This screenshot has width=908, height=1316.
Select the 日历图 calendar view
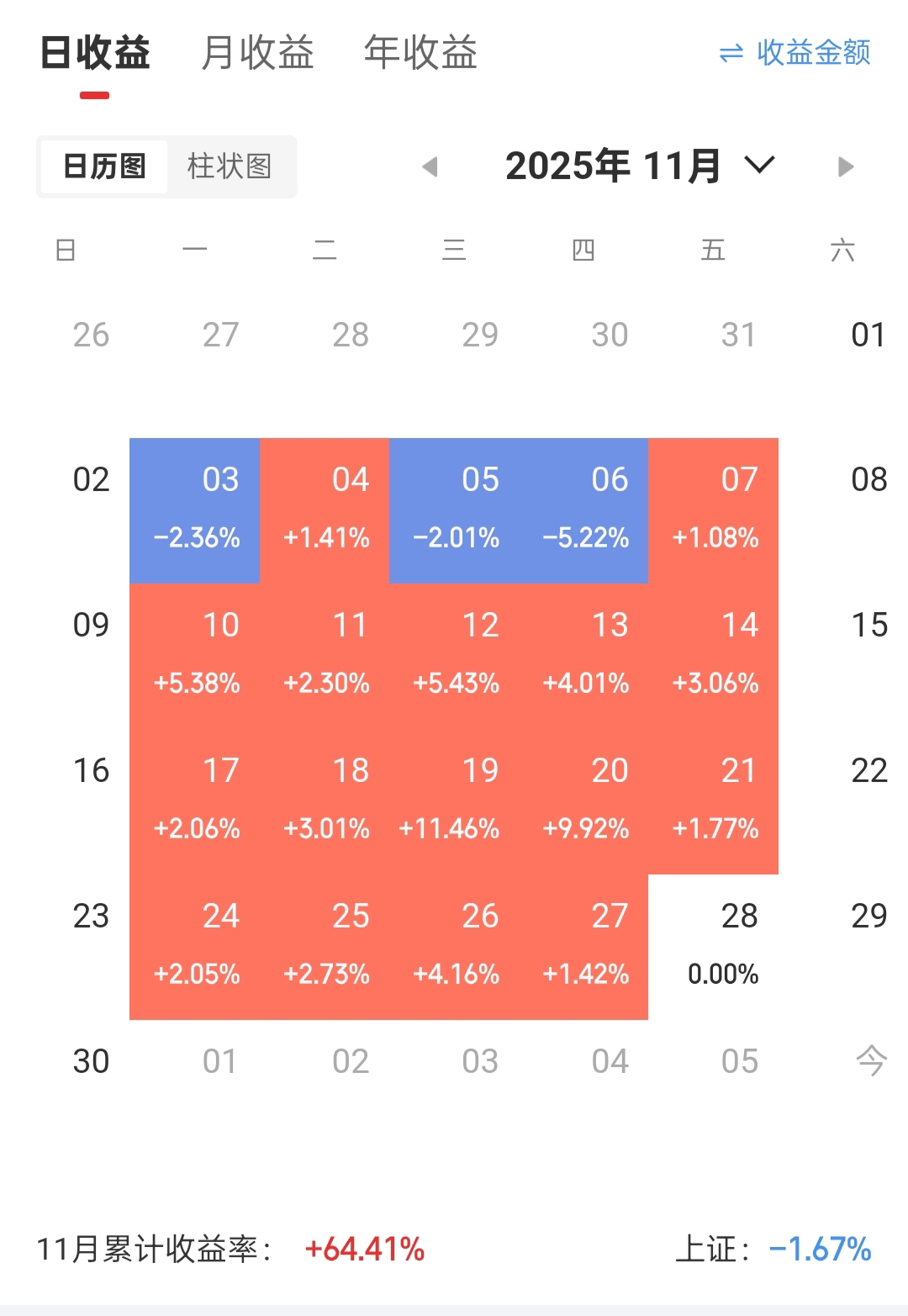104,166
